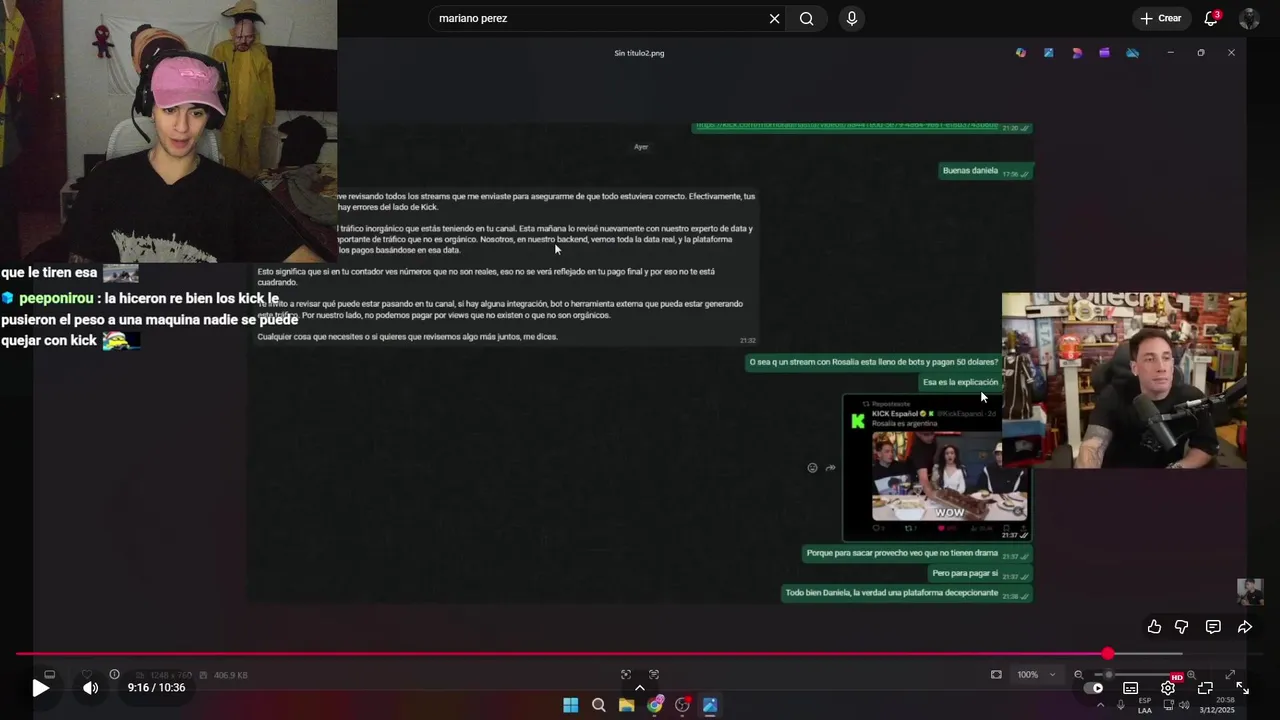Open the player settings gear with HD badge

(x=1168, y=688)
